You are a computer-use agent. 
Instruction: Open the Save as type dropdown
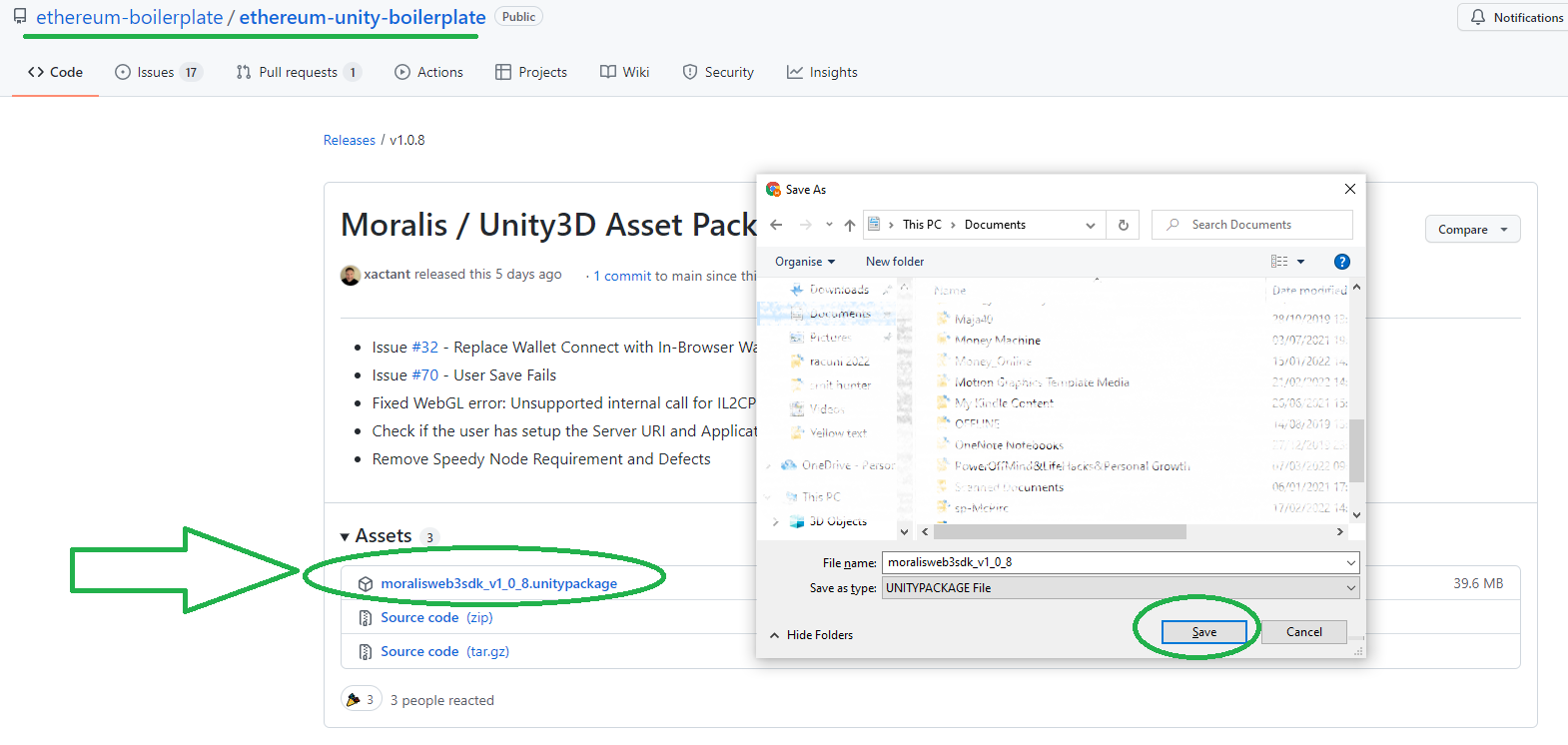pyautogui.click(x=1121, y=588)
